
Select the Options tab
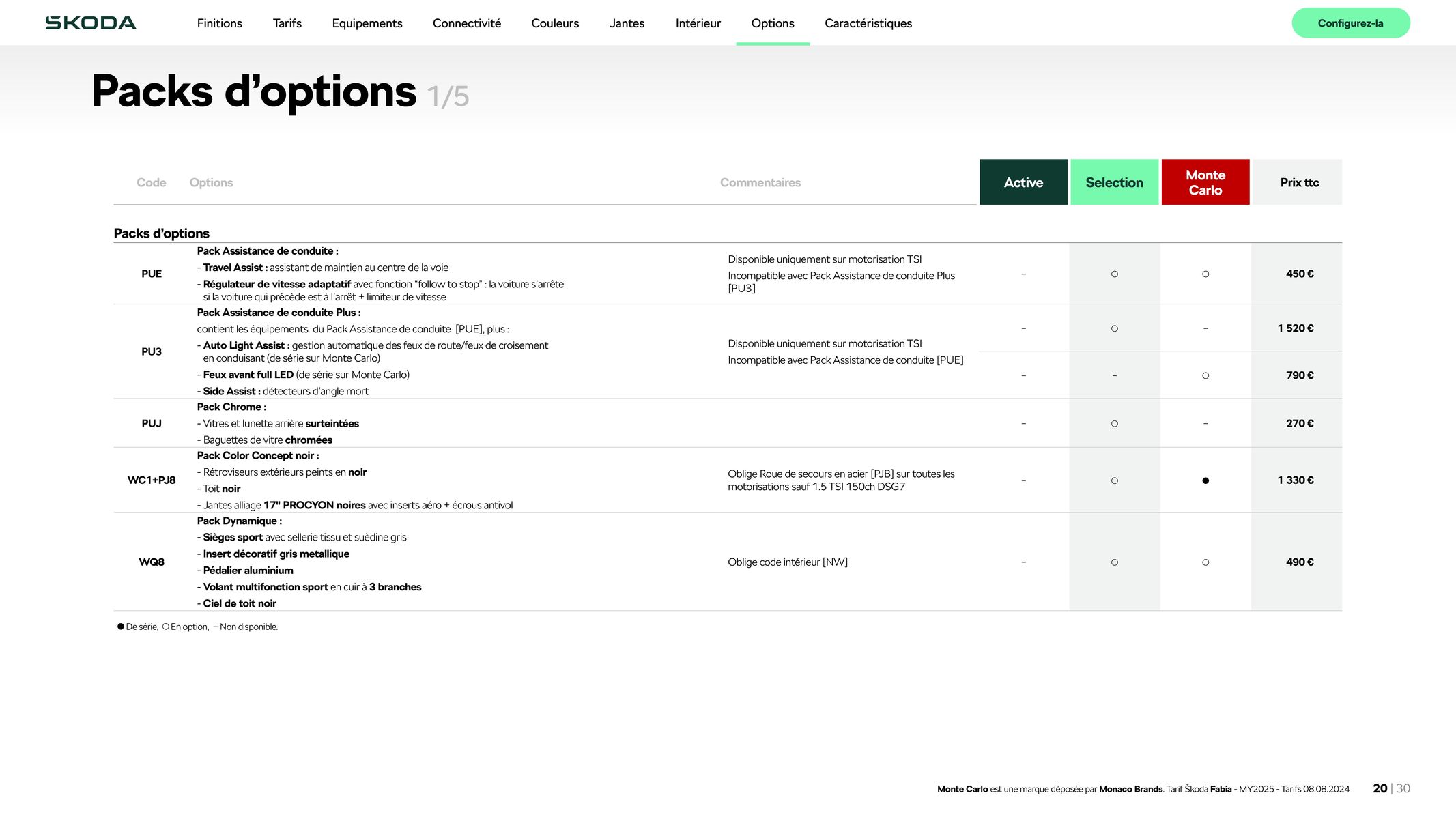point(773,23)
